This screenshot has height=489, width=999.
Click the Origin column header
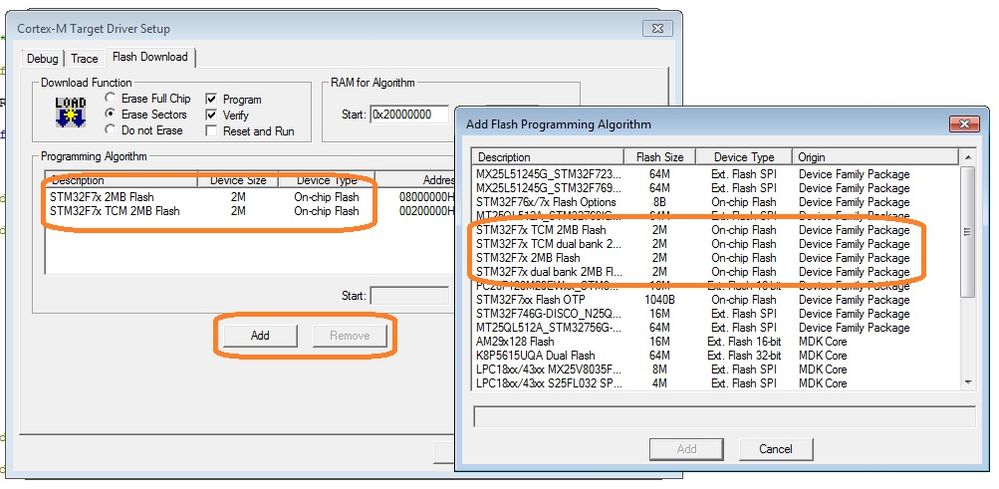(x=875, y=157)
